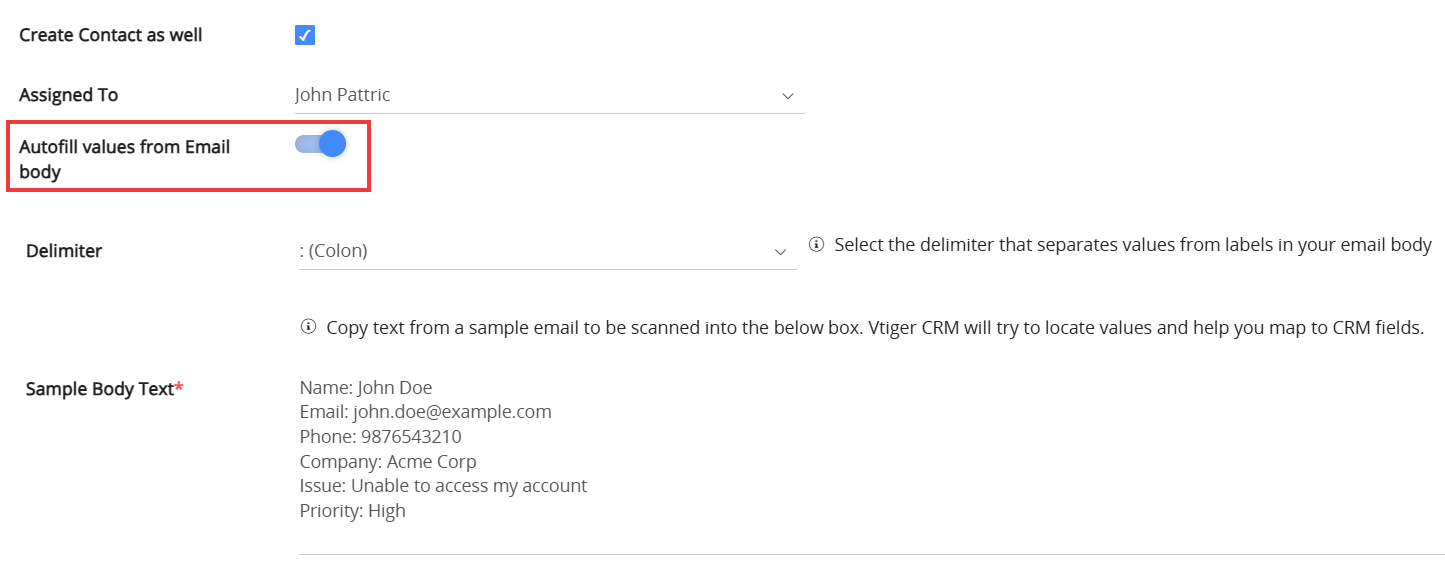Click the Create Contact as well label
This screenshot has width=1445, height=561.
(111, 35)
